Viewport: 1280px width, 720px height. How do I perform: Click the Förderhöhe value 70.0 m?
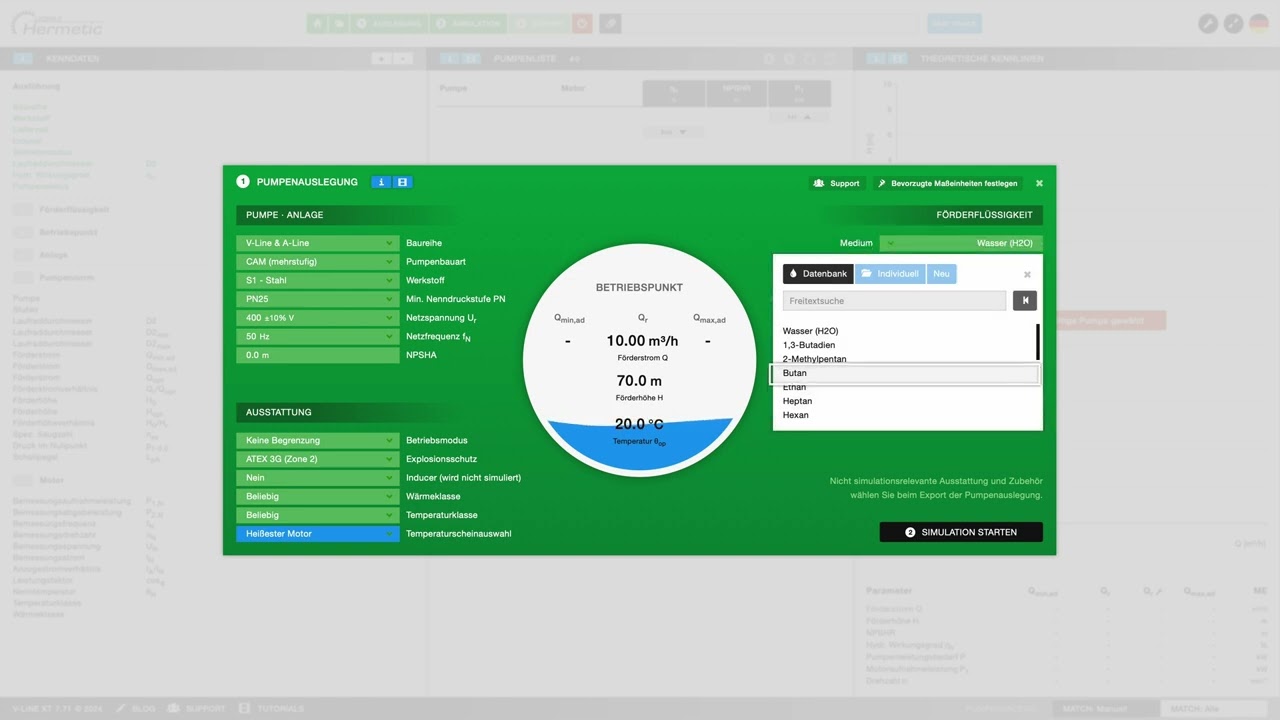[639, 381]
